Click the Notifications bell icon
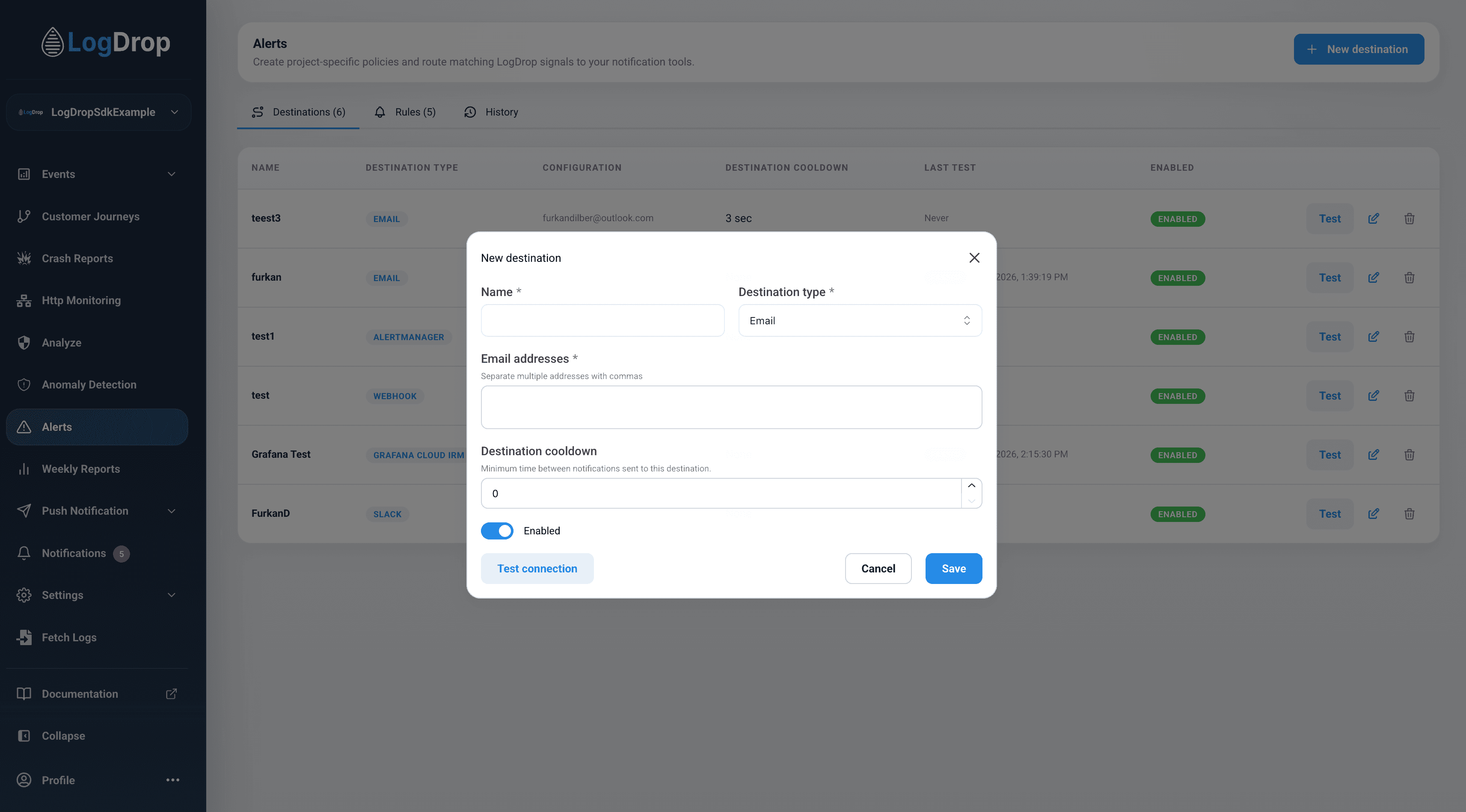This screenshot has height=812, width=1466. pyautogui.click(x=24, y=553)
